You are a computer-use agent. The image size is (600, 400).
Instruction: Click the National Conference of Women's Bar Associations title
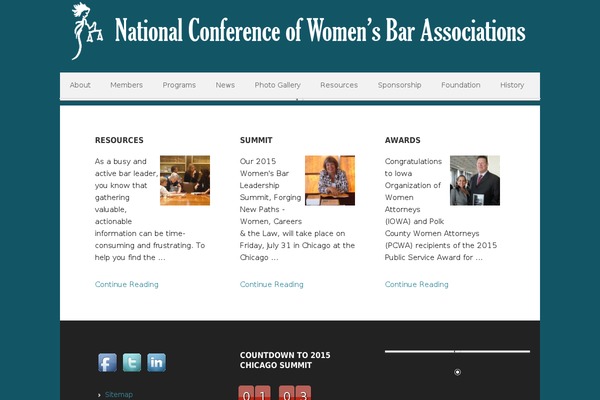point(320,31)
